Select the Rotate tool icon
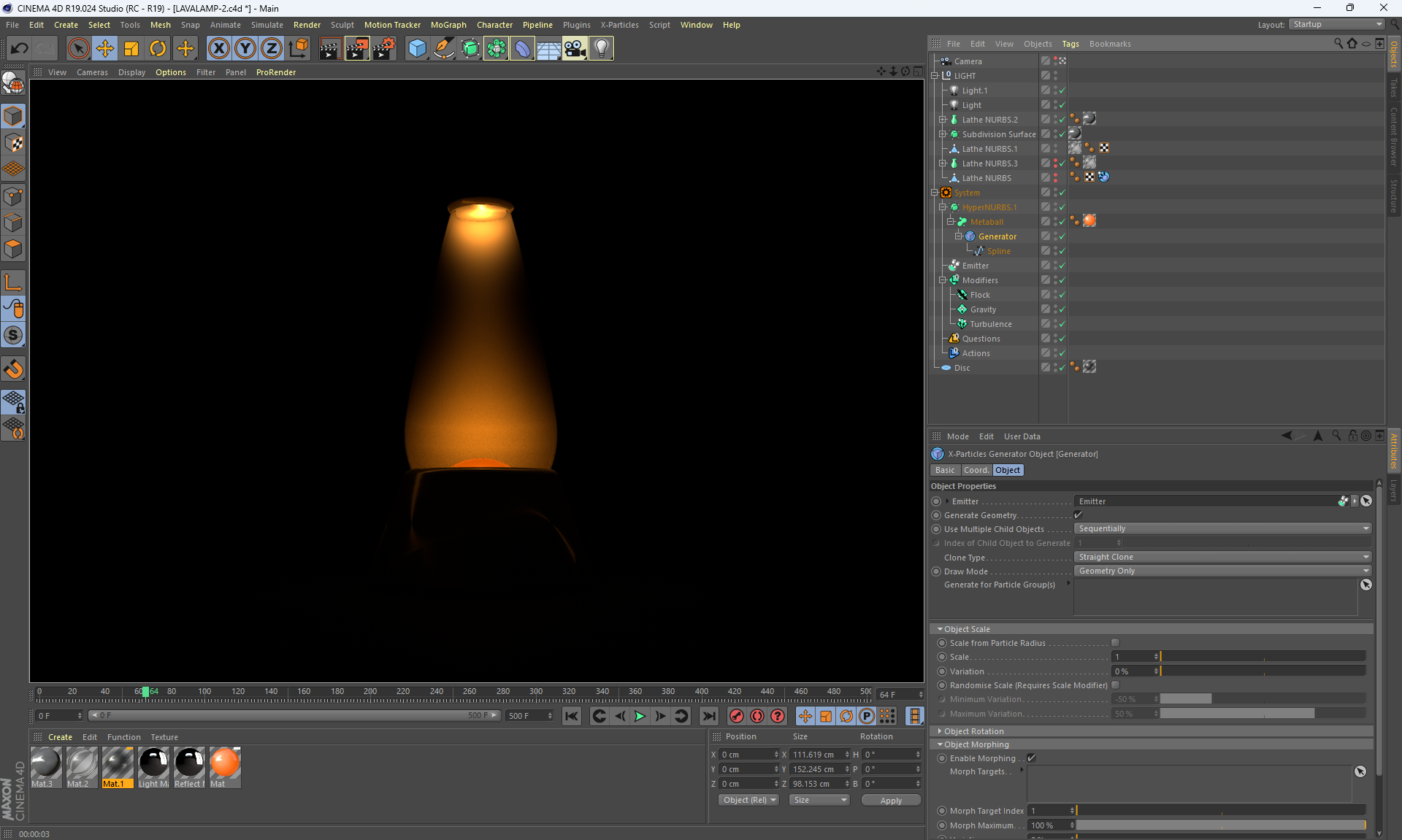Screen dimensions: 1402x840 (158, 49)
